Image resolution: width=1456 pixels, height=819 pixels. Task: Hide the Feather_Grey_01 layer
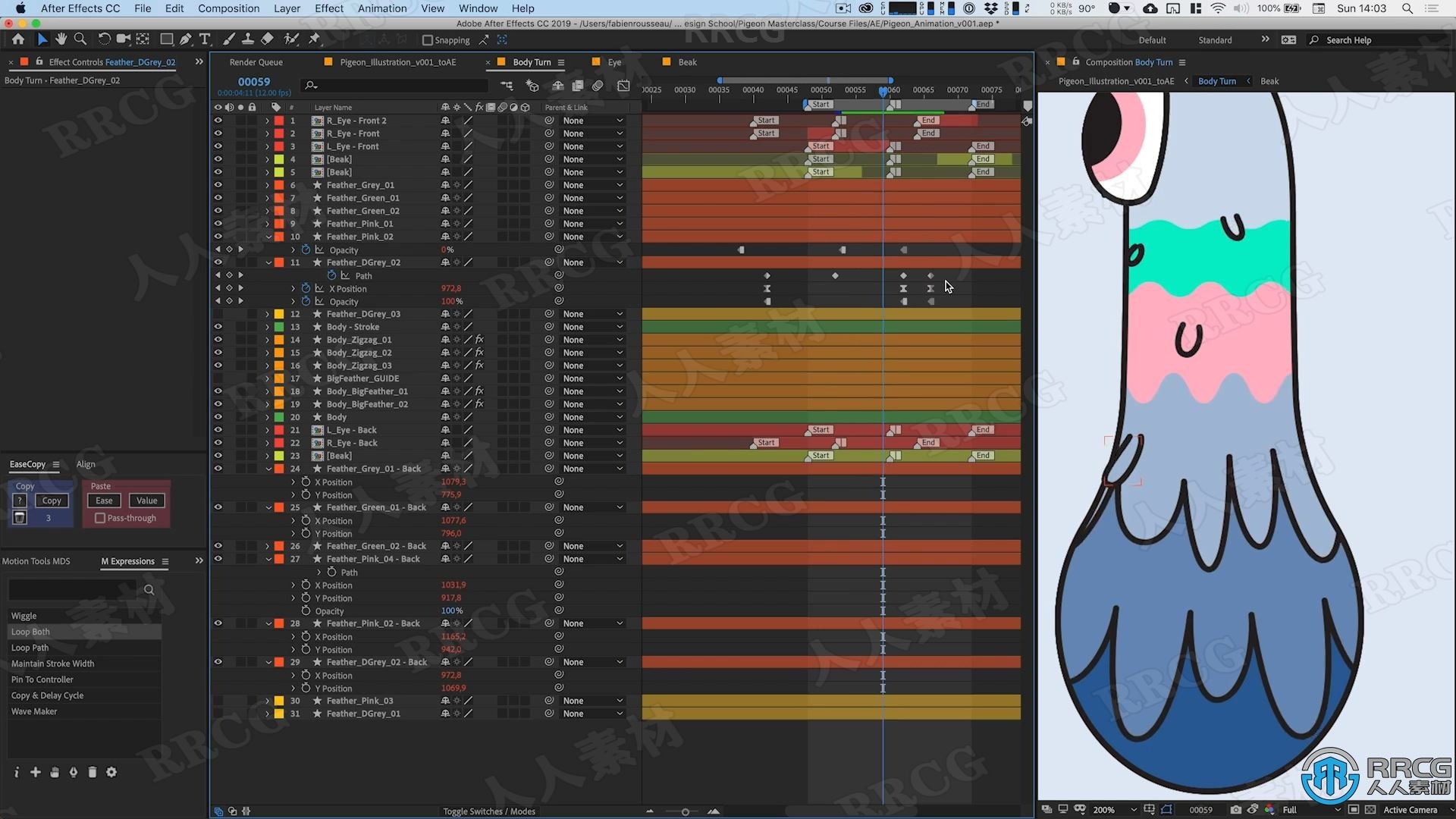pyautogui.click(x=218, y=185)
